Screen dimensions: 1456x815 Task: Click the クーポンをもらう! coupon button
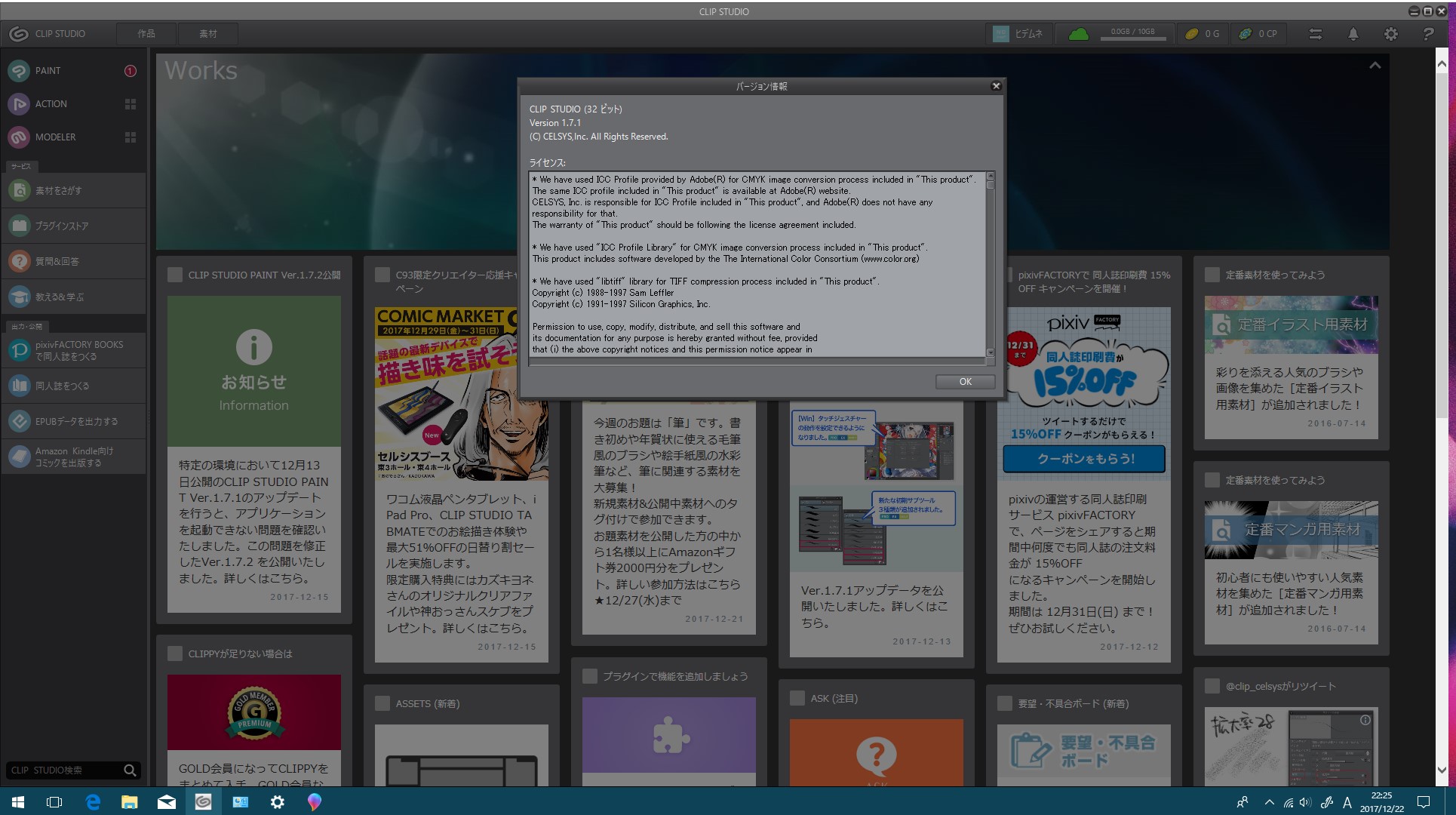point(1084,459)
